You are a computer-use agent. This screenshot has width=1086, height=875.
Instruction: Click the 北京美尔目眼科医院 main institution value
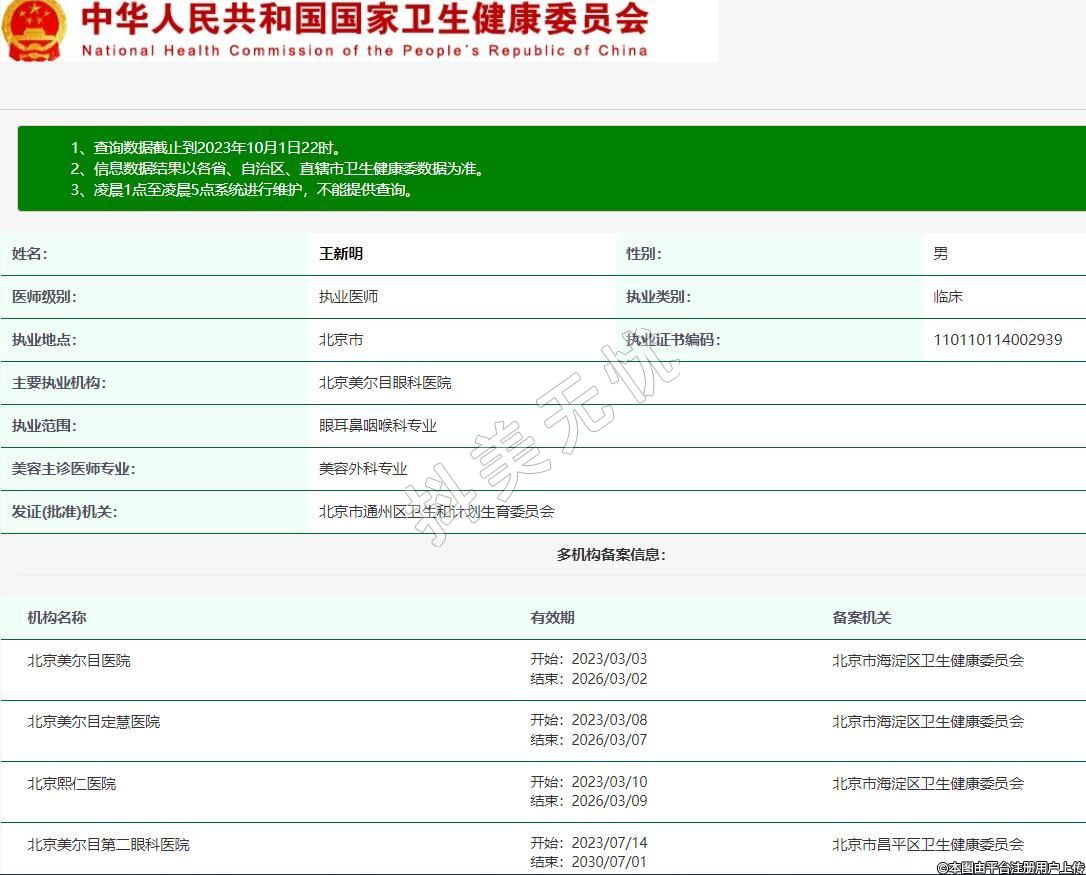pos(385,383)
